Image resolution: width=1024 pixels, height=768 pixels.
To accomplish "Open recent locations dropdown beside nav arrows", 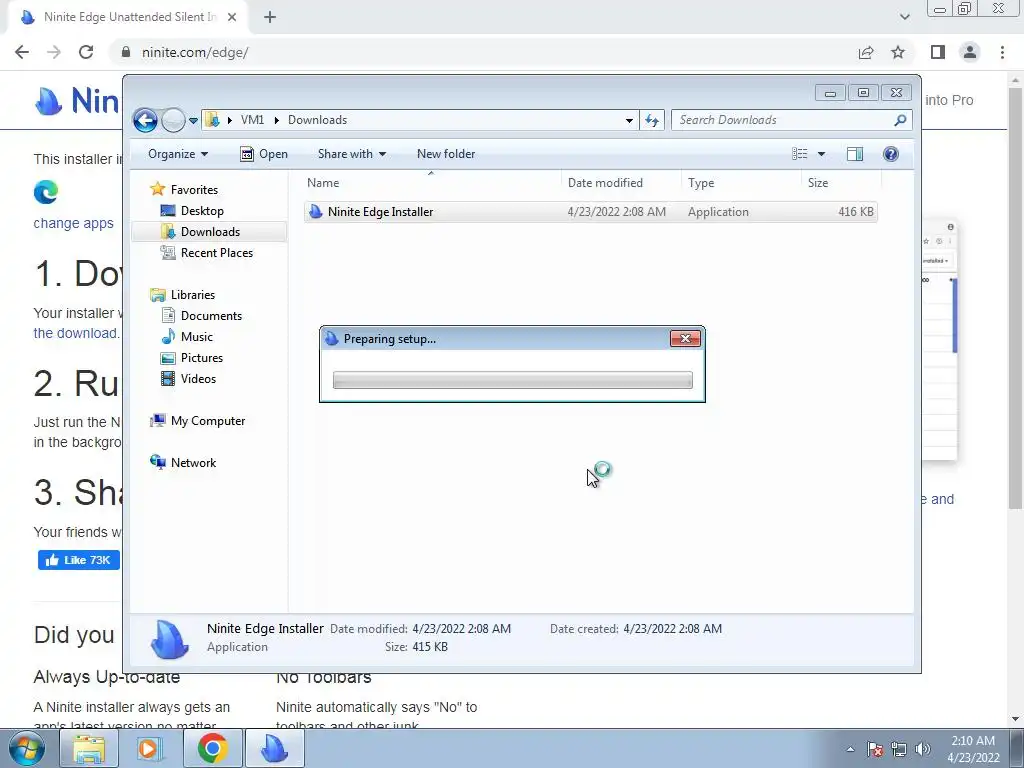I will pos(193,121).
